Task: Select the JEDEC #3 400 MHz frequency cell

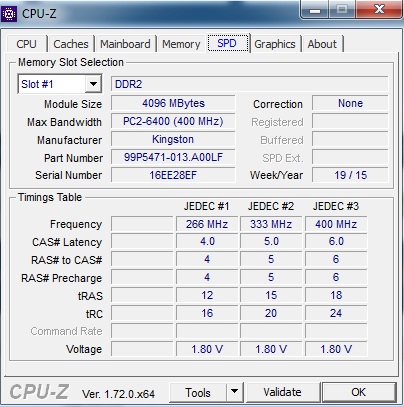Action: (336, 224)
